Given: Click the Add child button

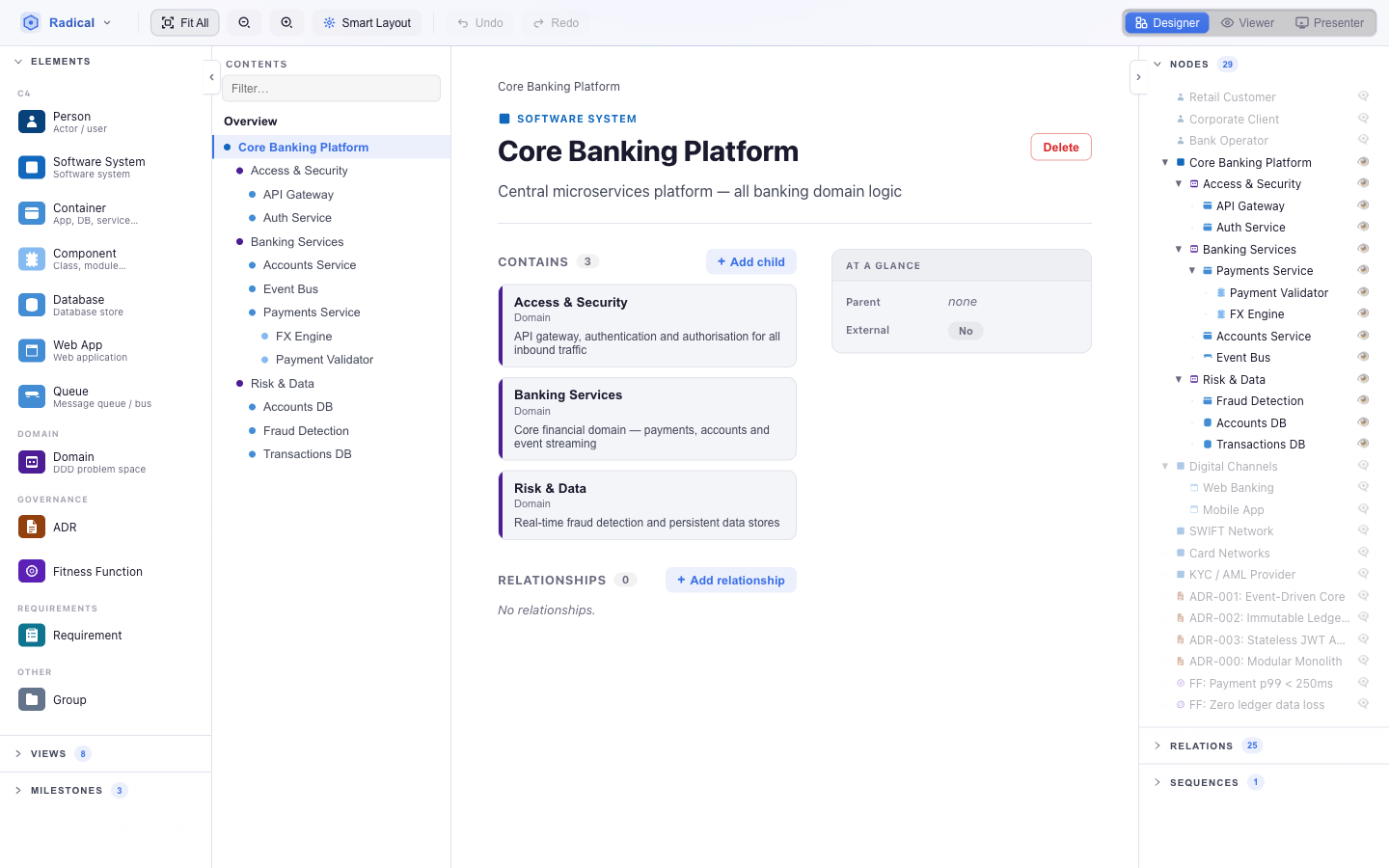Looking at the screenshot, I should point(751,262).
